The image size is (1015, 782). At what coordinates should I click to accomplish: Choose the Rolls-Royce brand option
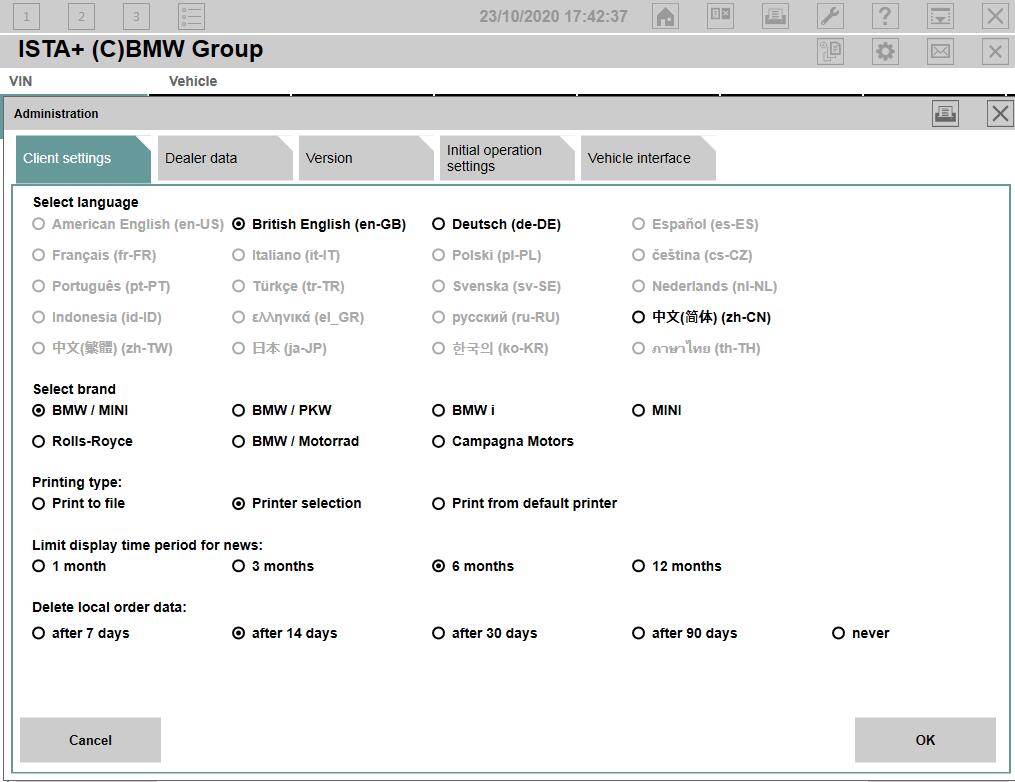click(x=39, y=441)
